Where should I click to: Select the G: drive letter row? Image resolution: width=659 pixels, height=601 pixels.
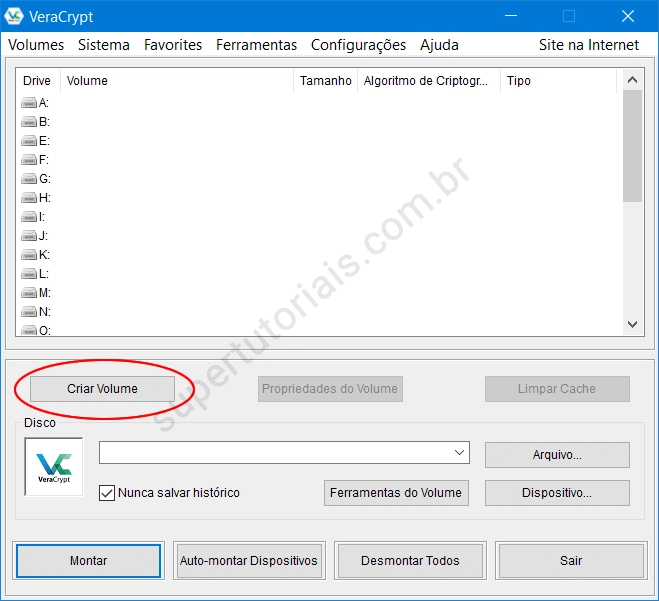coord(319,179)
